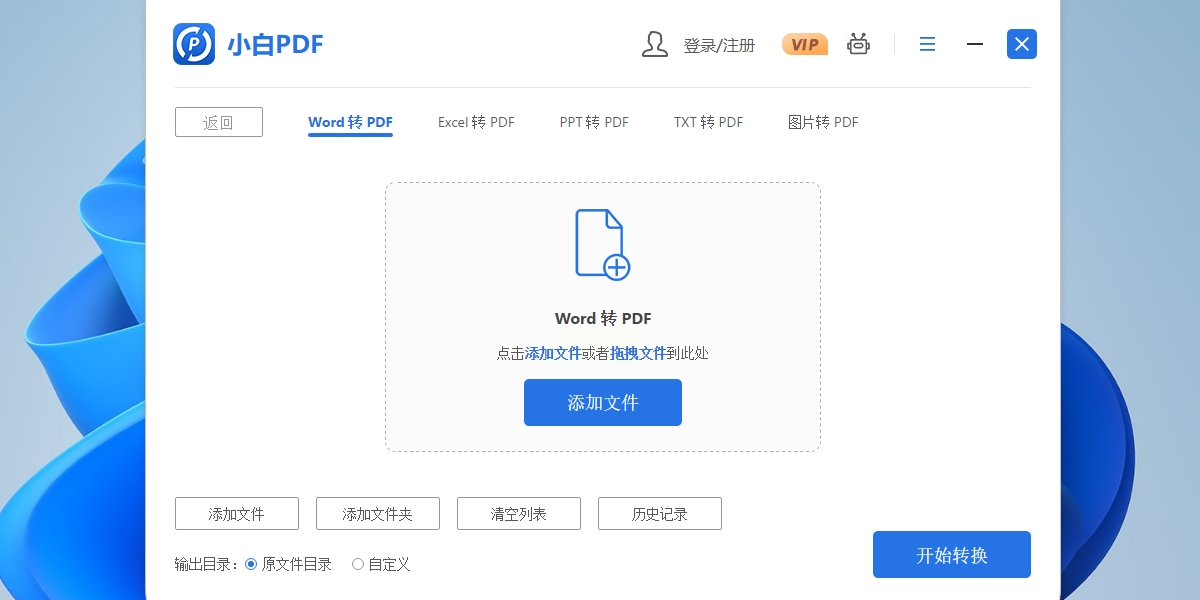Click the blue 添加文件 button in drop area
The image size is (1200, 600).
(x=603, y=403)
